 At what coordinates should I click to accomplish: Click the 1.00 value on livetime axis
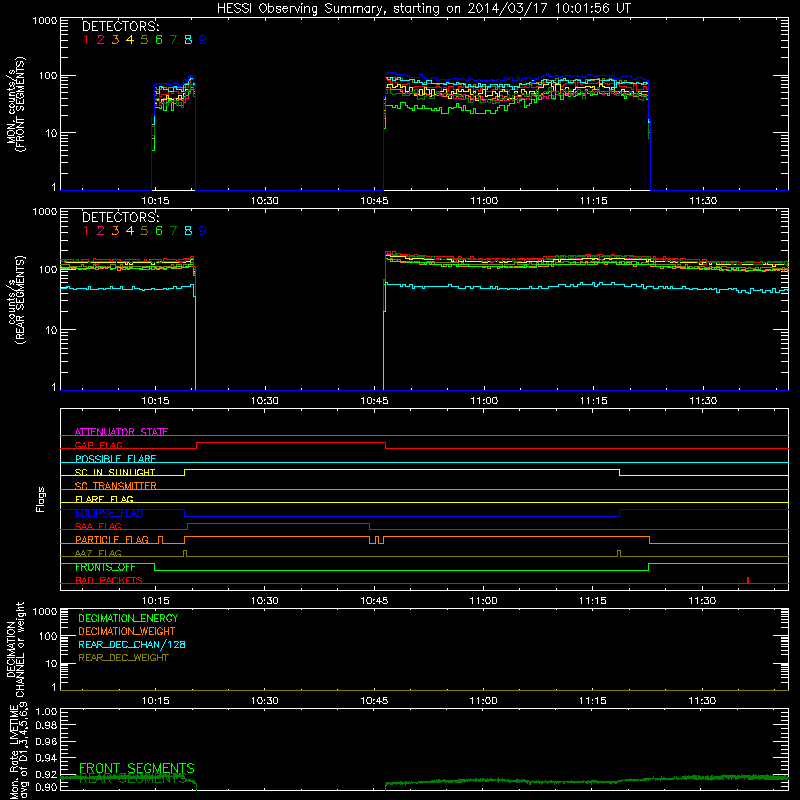point(46,712)
